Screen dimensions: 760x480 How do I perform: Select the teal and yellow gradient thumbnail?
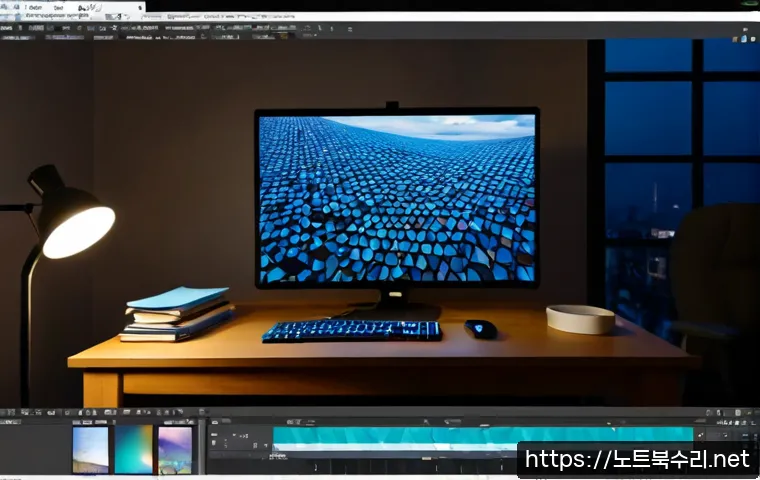point(133,449)
